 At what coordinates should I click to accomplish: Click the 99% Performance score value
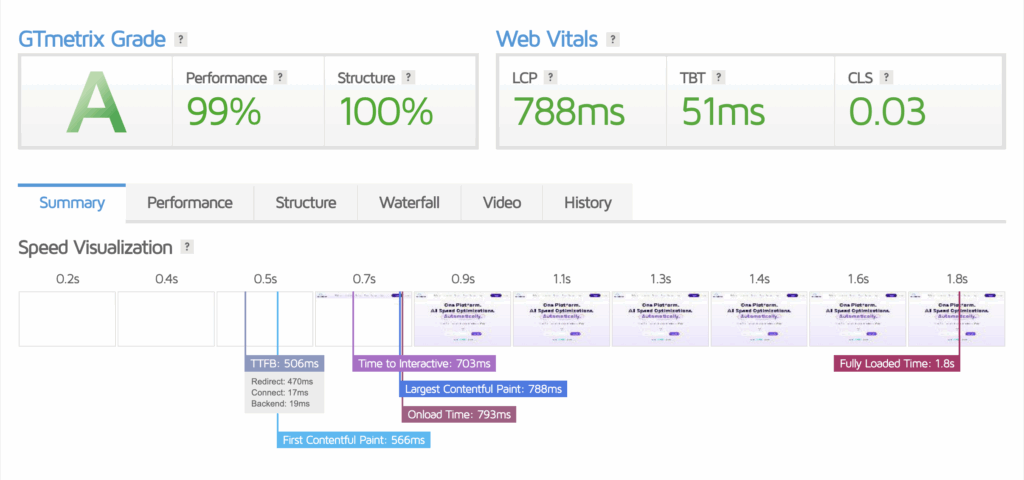click(223, 111)
